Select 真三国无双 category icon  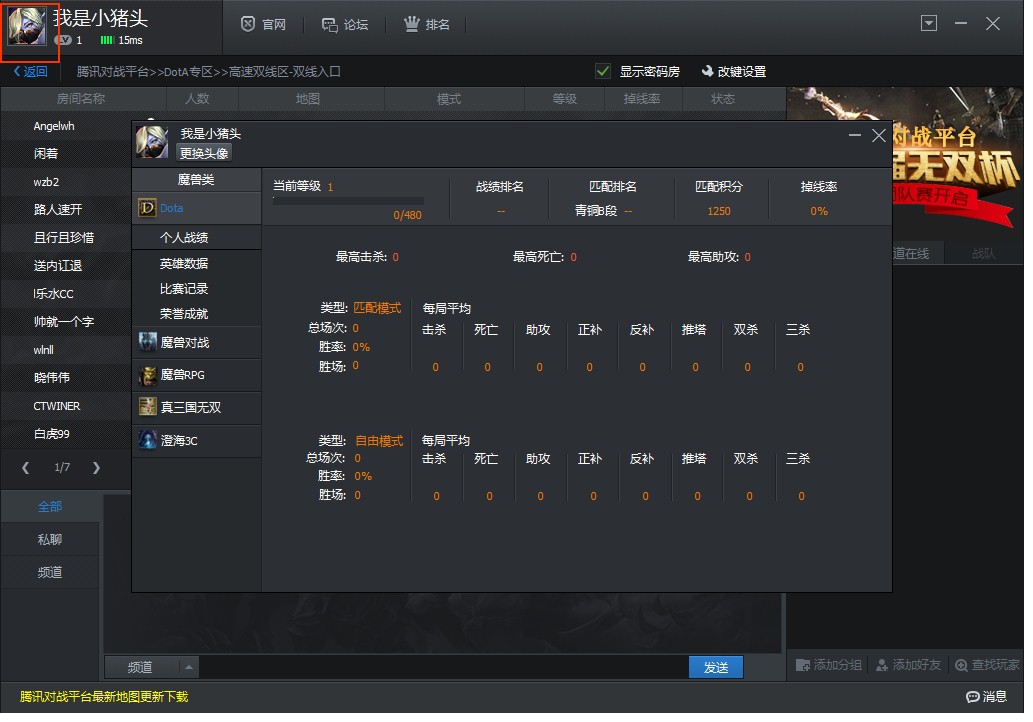click(148, 407)
